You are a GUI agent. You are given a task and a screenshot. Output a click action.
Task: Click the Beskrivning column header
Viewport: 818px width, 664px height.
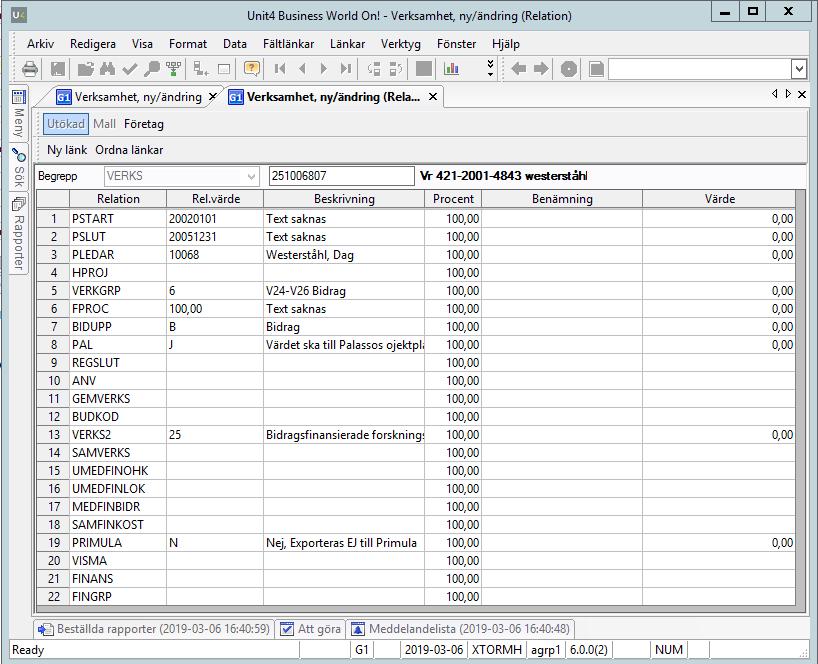point(344,199)
